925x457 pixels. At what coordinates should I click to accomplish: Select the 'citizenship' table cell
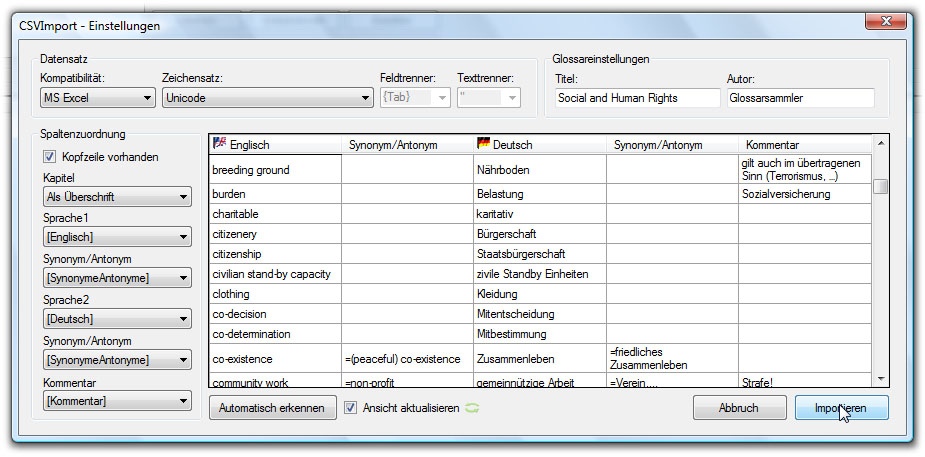[x=273, y=254]
